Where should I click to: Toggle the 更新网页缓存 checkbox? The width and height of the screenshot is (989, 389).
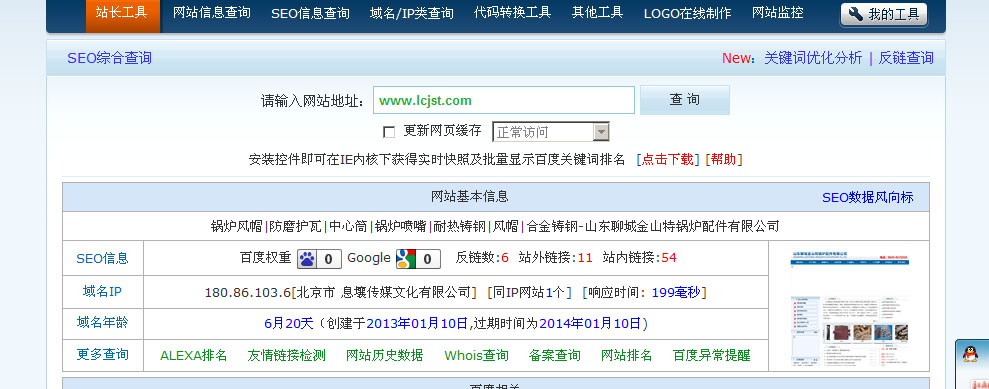389,132
